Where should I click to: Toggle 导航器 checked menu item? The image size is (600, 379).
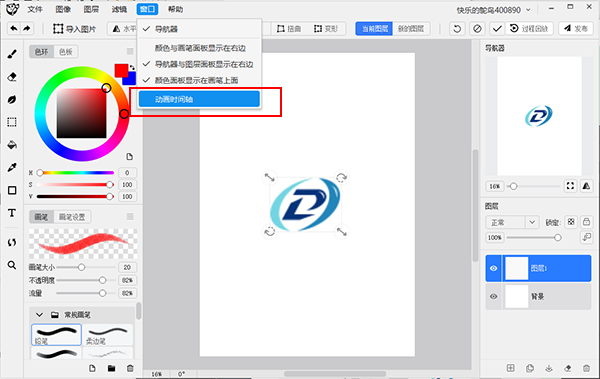tap(199, 29)
